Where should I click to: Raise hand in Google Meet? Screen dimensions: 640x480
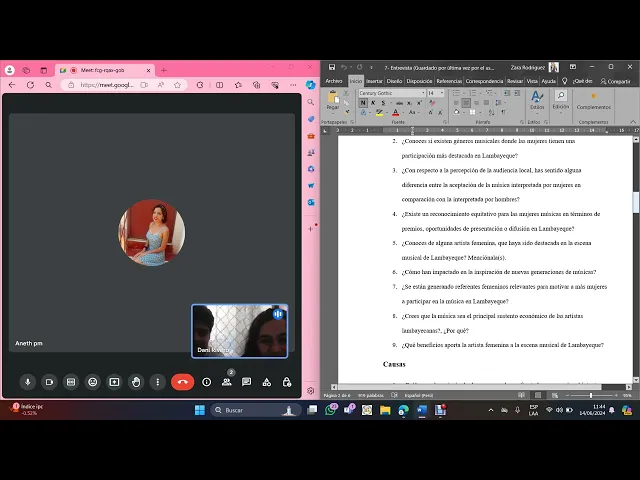click(x=136, y=382)
